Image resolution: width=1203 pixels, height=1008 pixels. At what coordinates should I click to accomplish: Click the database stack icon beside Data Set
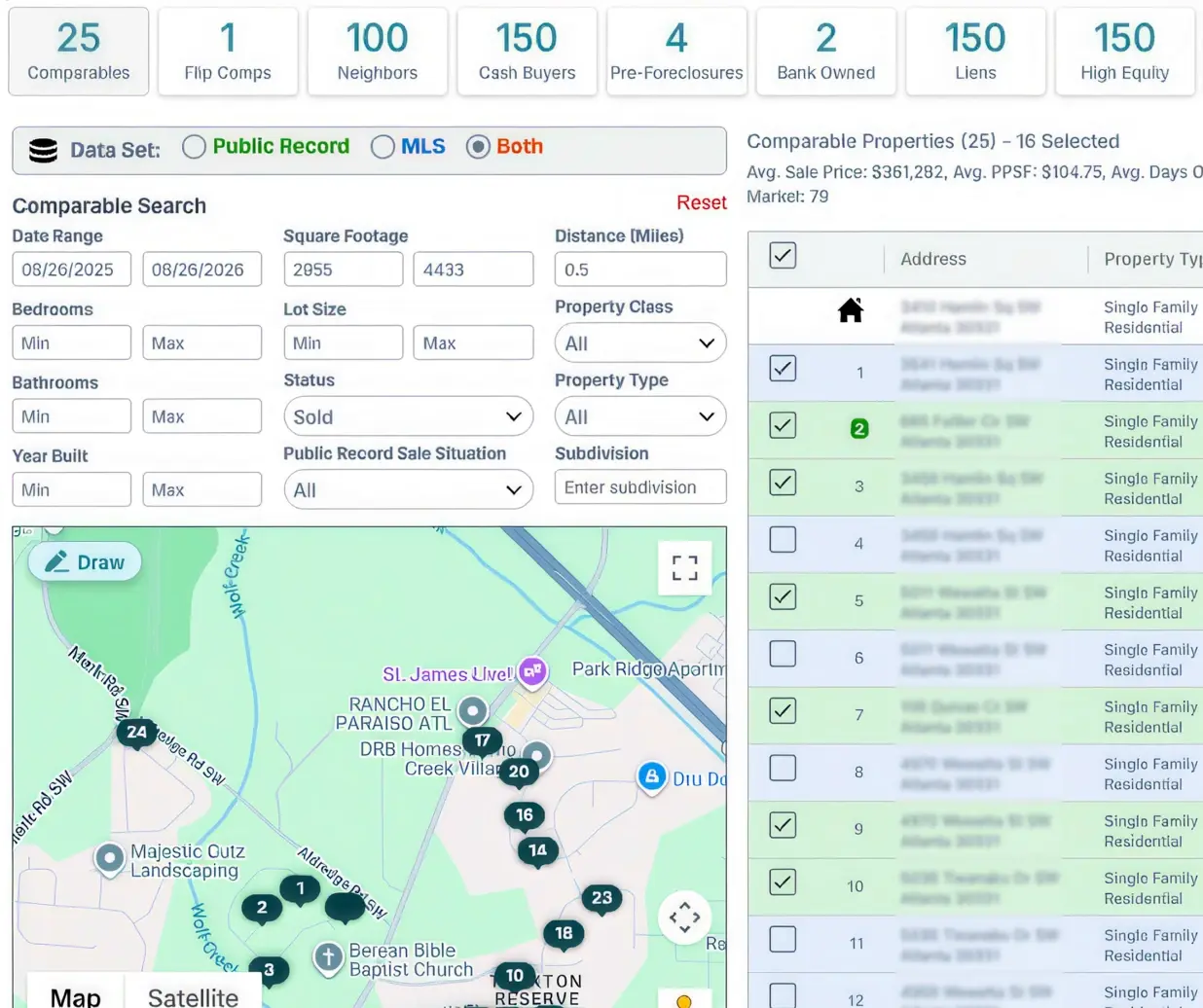tap(43, 151)
